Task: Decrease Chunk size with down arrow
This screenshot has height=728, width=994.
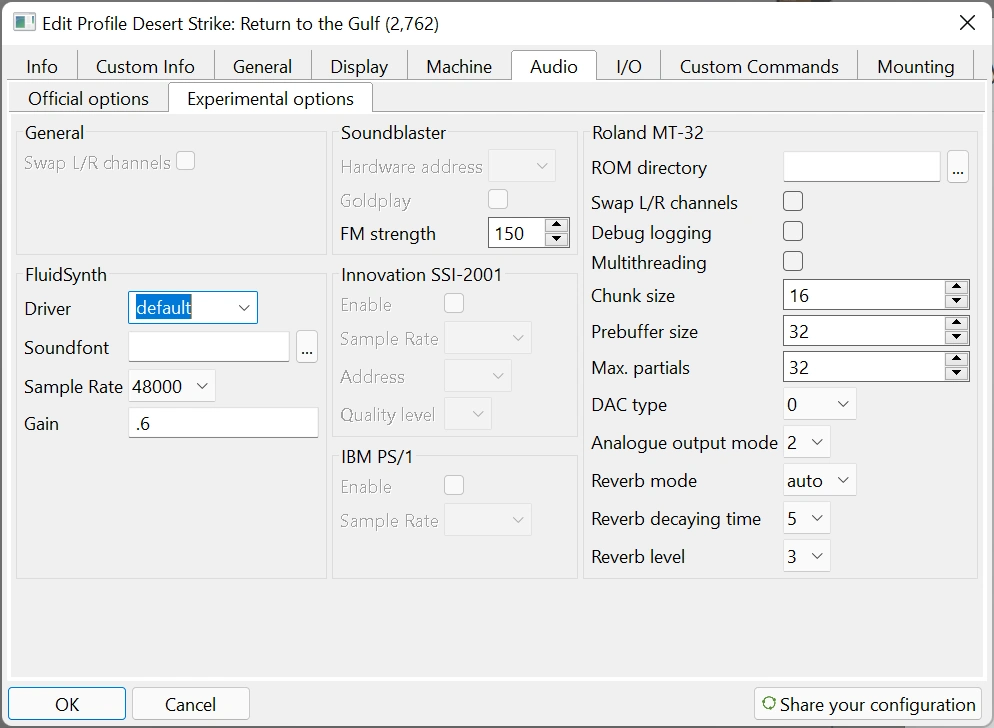Action: click(x=957, y=302)
